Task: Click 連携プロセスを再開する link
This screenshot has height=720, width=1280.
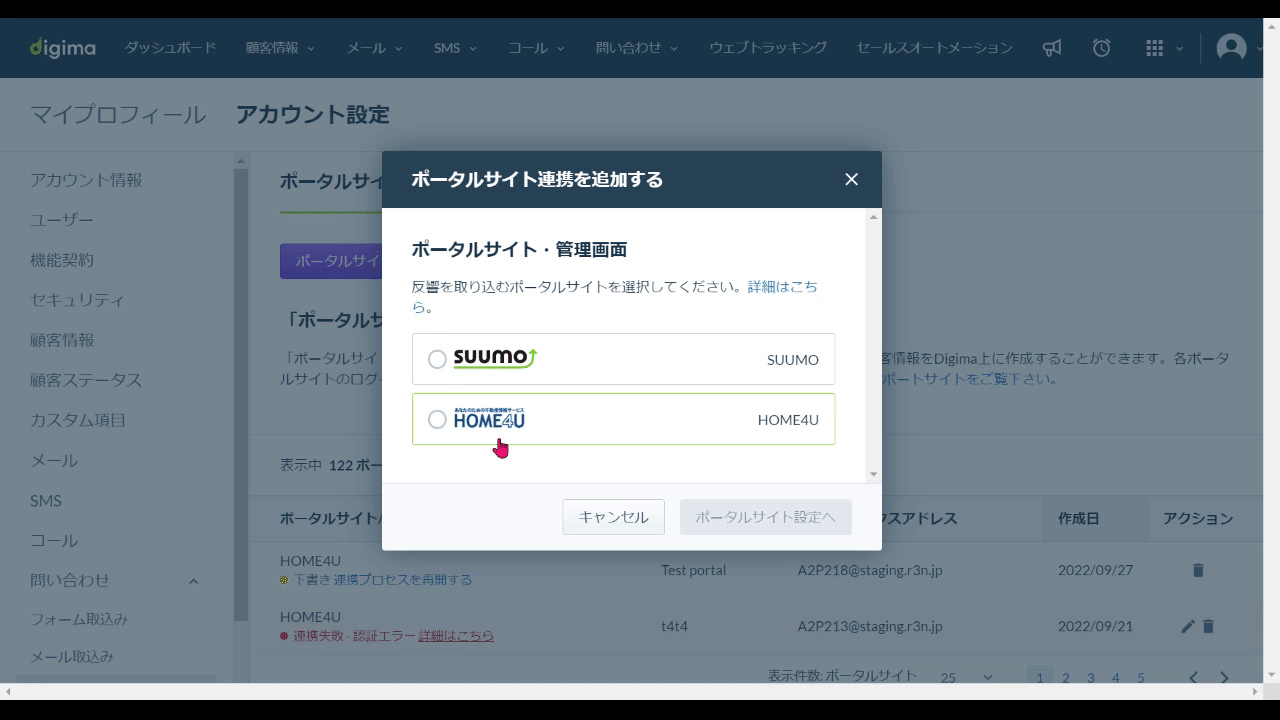Action: [403, 580]
